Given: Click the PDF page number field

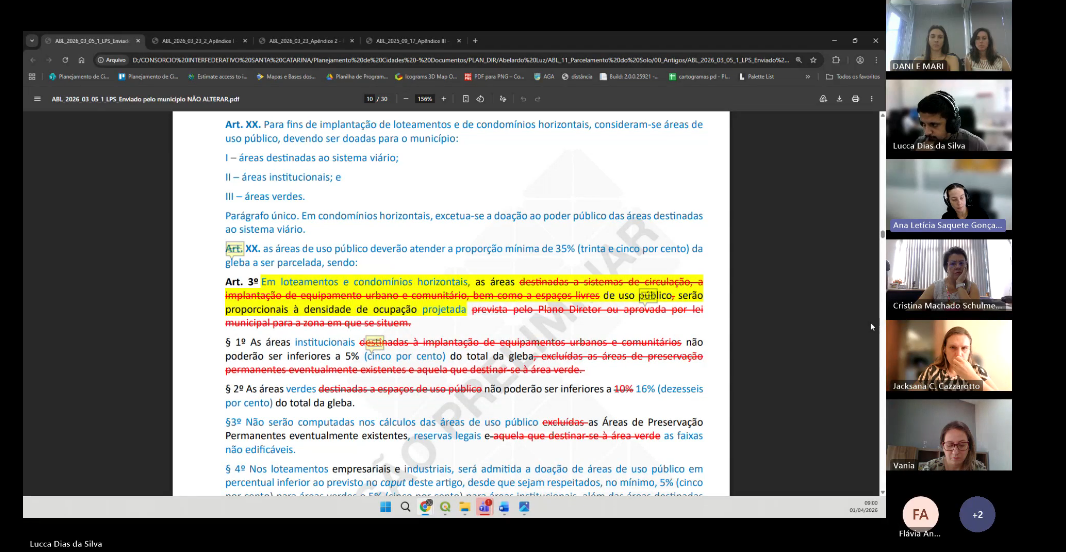Looking at the screenshot, I should pos(370,99).
